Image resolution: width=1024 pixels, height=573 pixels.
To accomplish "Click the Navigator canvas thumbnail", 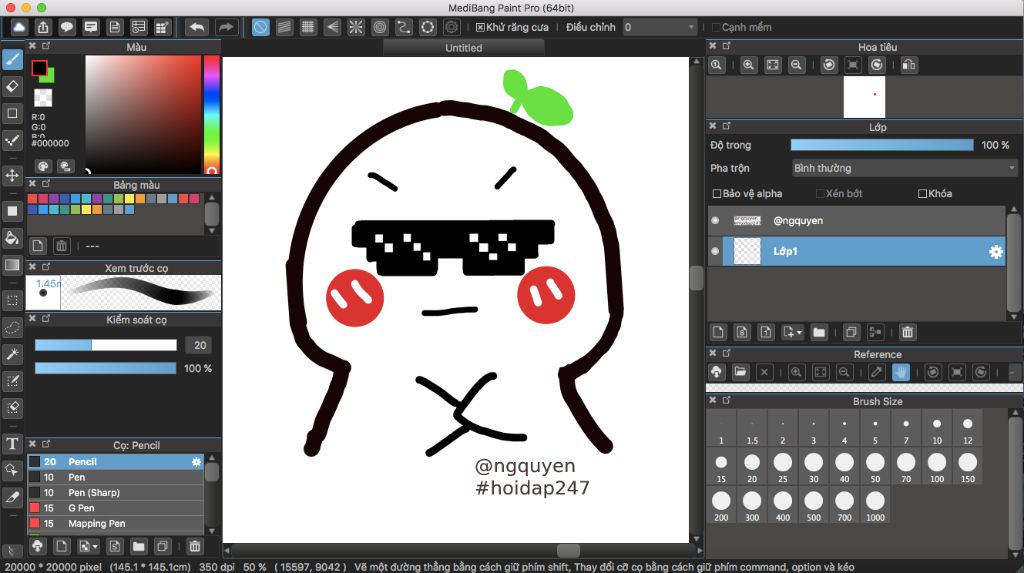I will [x=864, y=97].
